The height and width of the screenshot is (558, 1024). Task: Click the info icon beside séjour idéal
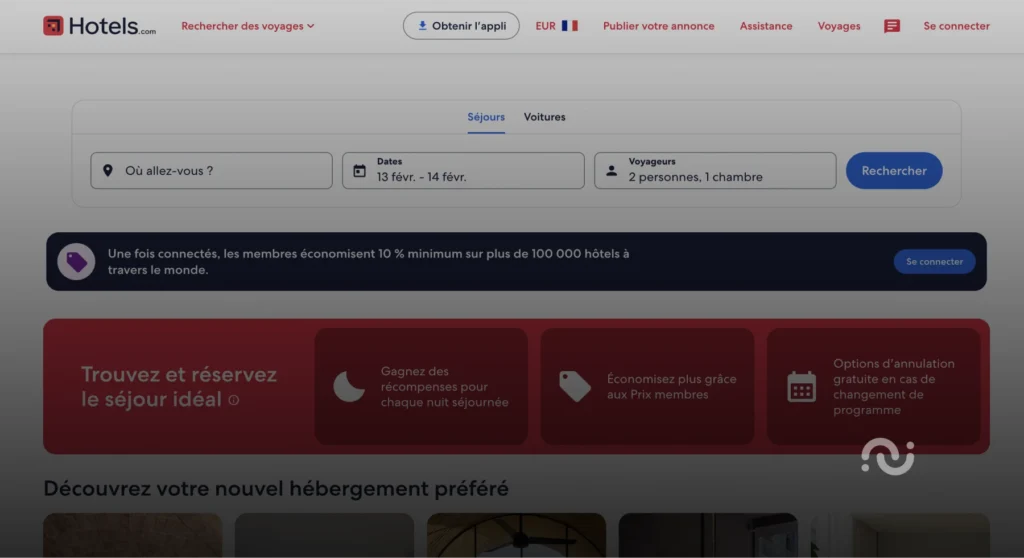click(234, 400)
